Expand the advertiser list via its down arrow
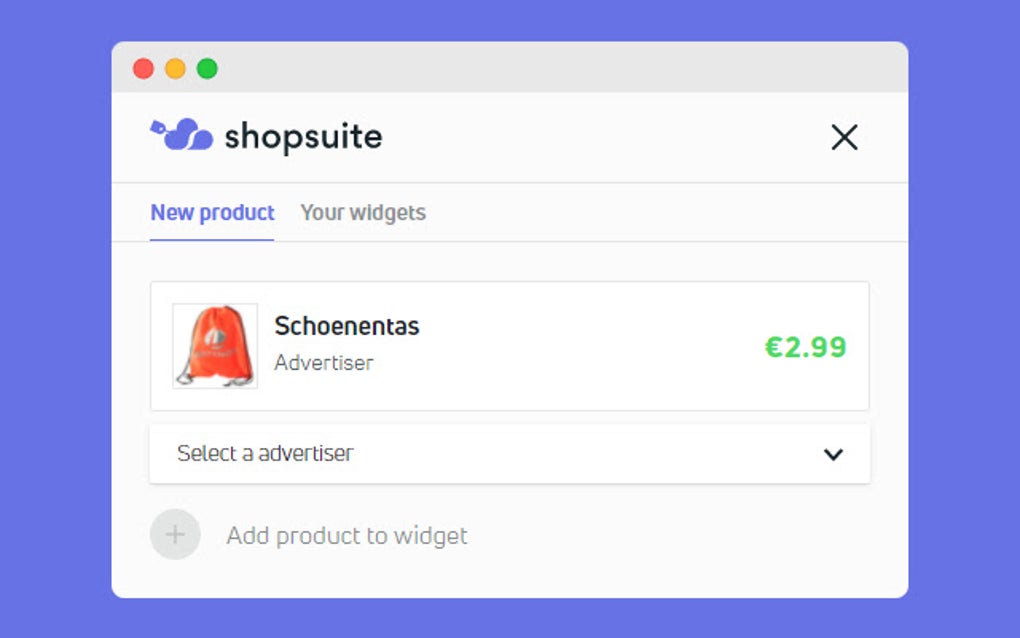1020x638 pixels. coord(833,454)
